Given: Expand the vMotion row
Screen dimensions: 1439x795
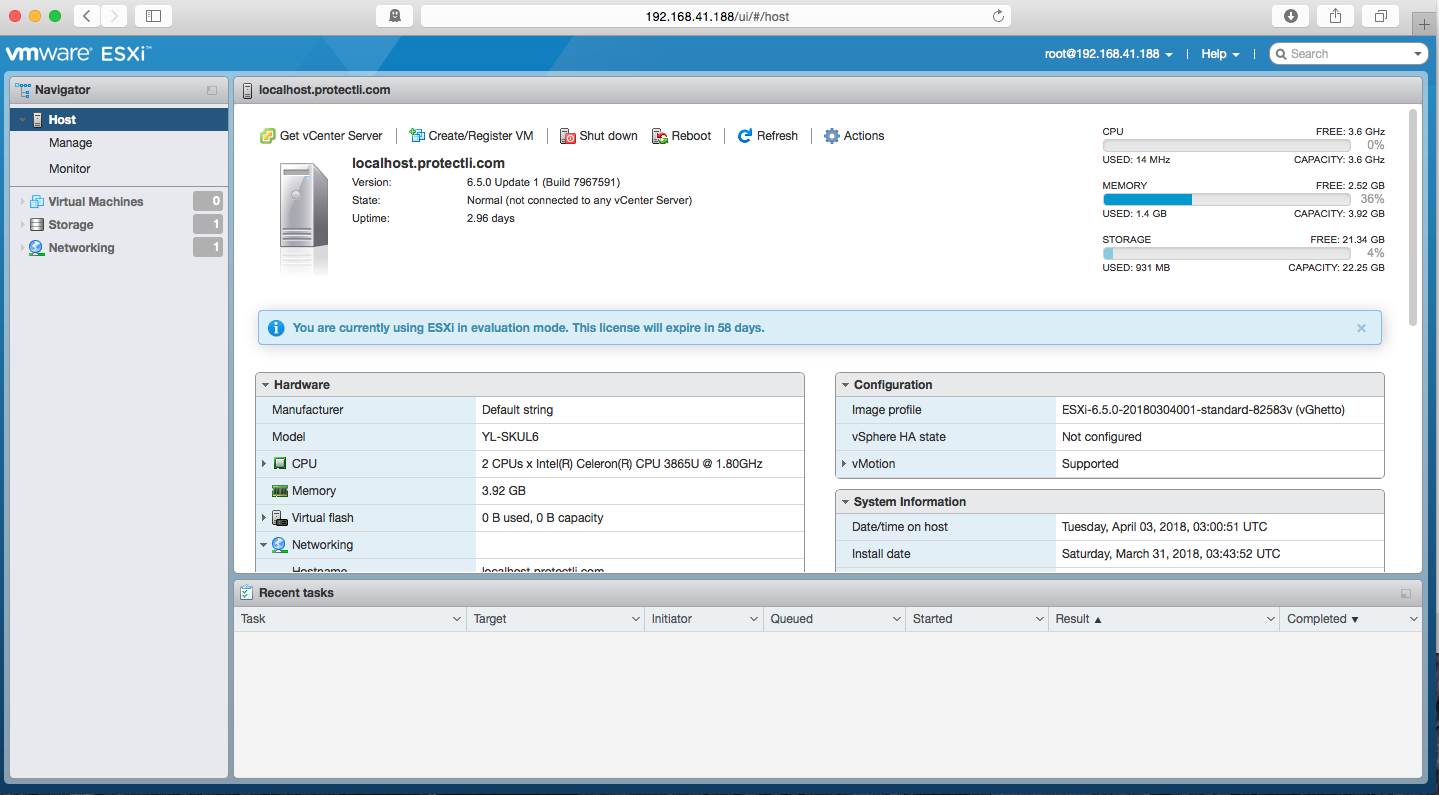Looking at the screenshot, I should (844, 464).
